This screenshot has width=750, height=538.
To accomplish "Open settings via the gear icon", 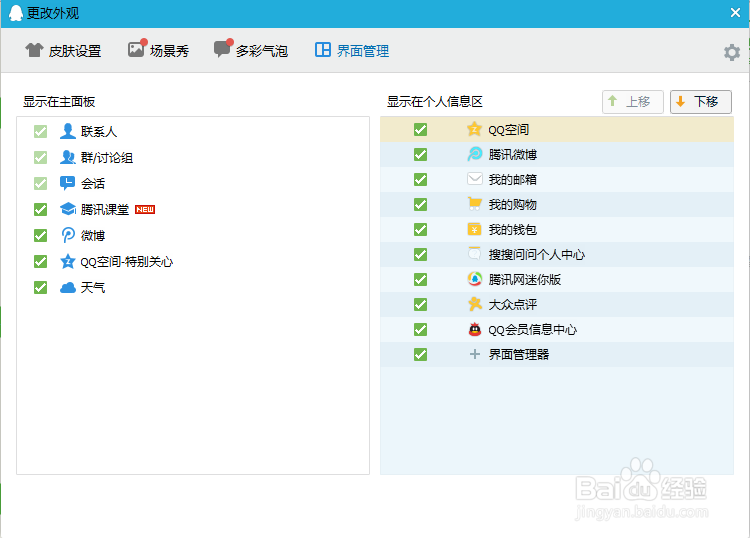I will (x=731, y=52).
